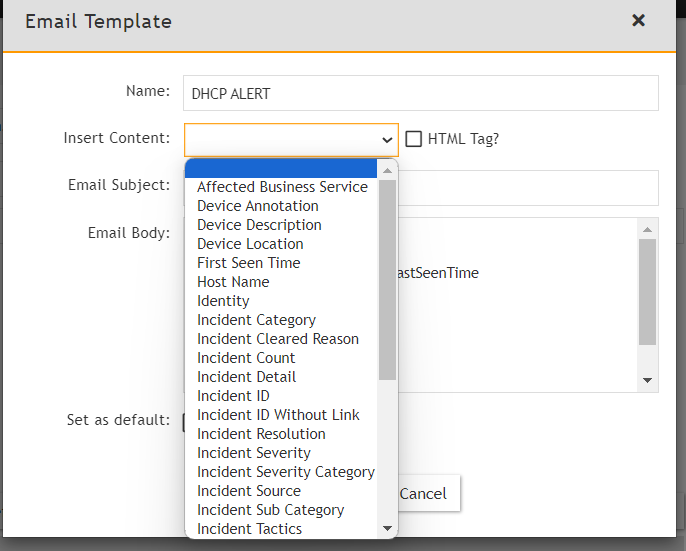Image resolution: width=686 pixels, height=551 pixels.
Task: Choose Incident ID Without Link
Action: click(278, 415)
